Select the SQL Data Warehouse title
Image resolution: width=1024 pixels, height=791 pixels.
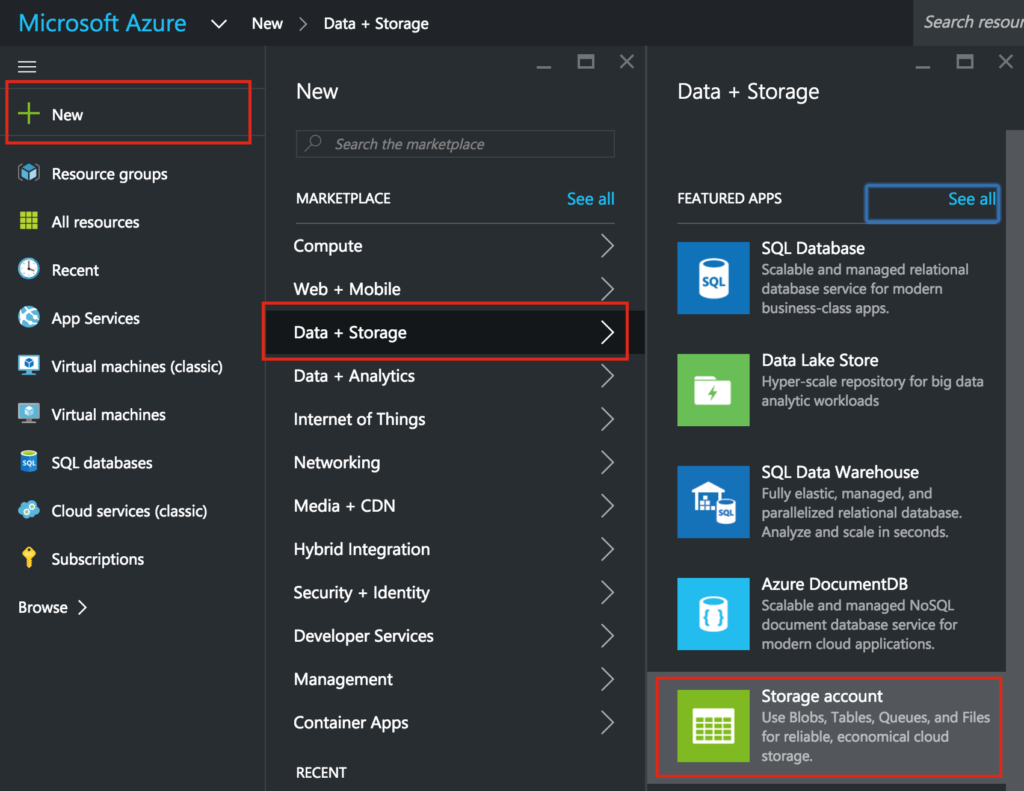840,472
